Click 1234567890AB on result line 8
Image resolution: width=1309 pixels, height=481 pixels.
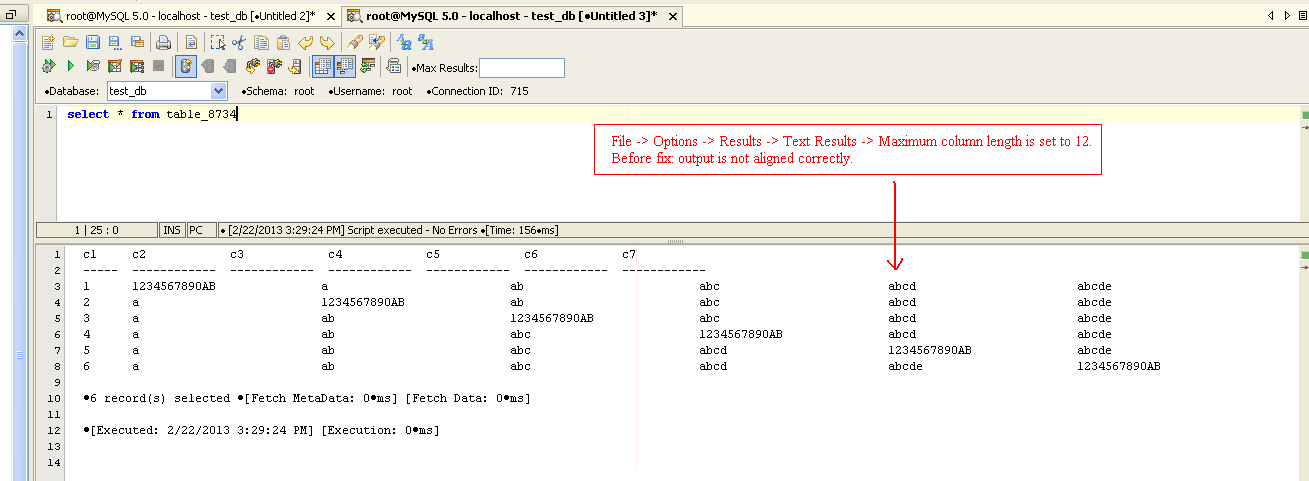[x=1119, y=366]
